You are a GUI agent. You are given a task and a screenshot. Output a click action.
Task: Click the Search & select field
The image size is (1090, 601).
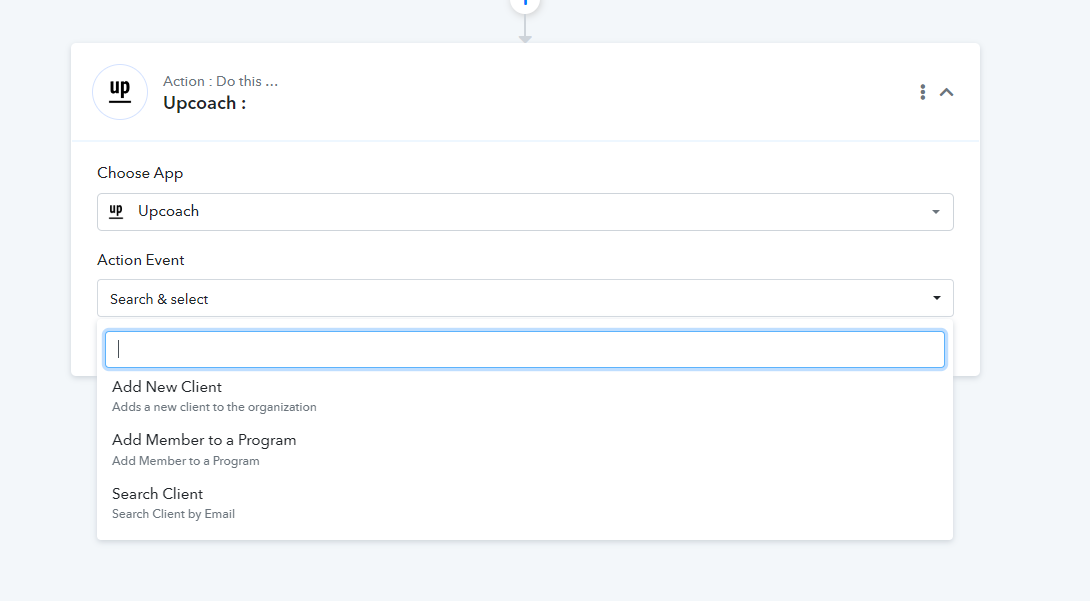point(525,298)
